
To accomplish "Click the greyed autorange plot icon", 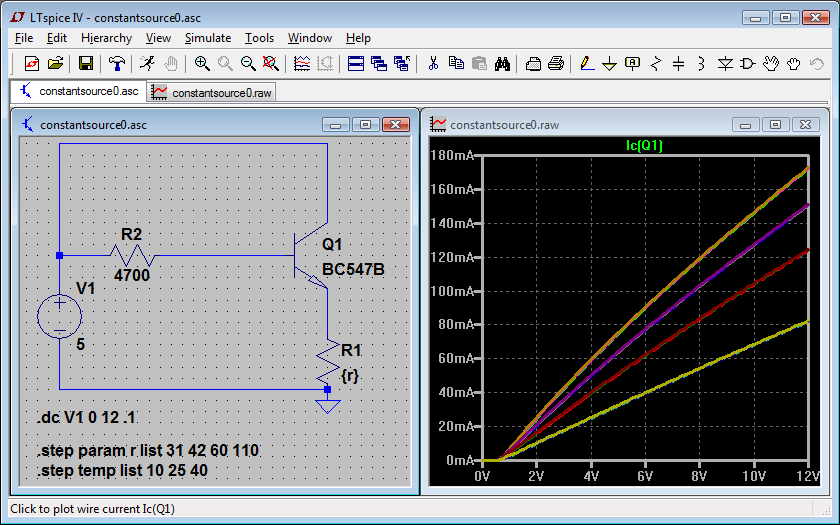I will coord(325,64).
